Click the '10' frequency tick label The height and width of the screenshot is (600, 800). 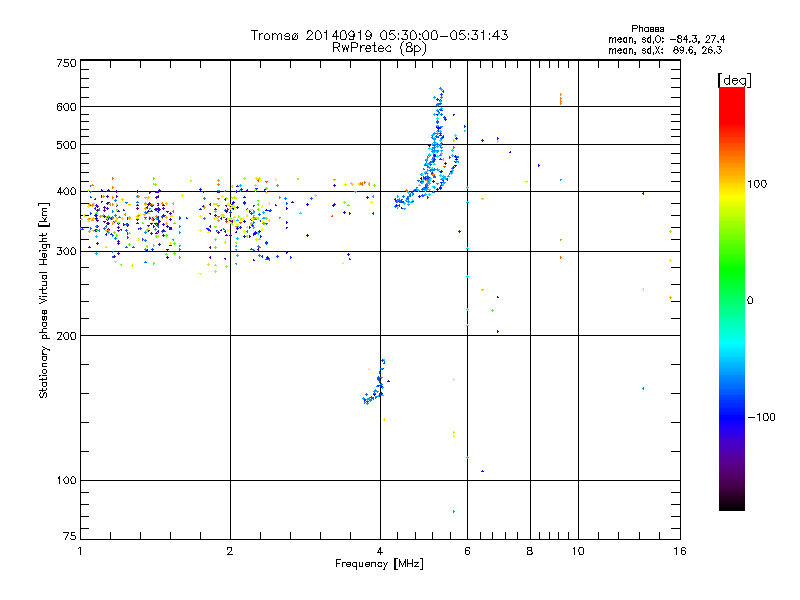[578, 551]
